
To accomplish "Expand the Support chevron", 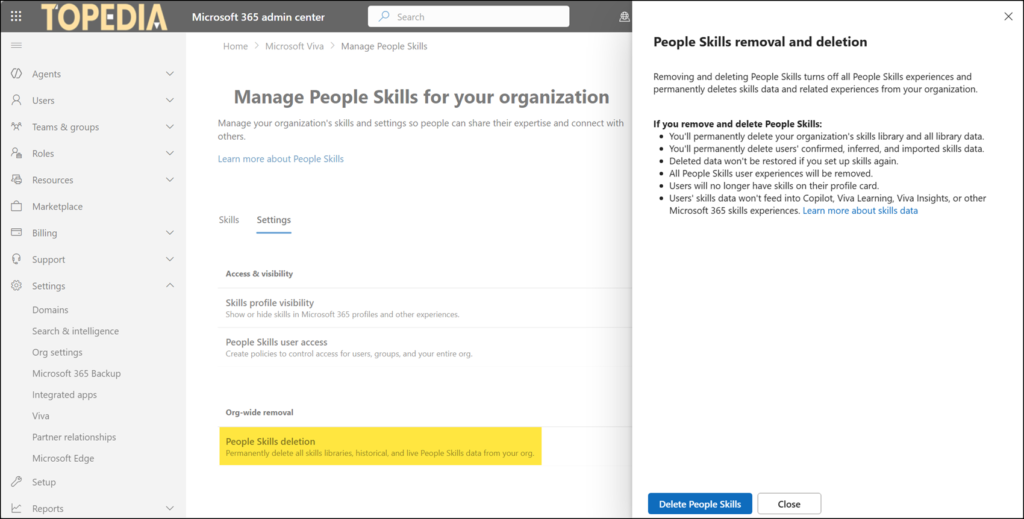I will pyautogui.click(x=170, y=259).
